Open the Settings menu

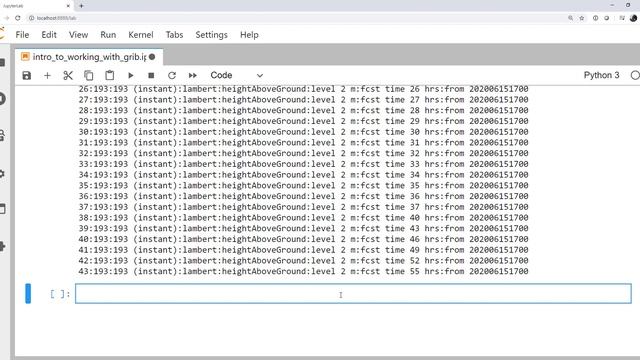coord(211,35)
